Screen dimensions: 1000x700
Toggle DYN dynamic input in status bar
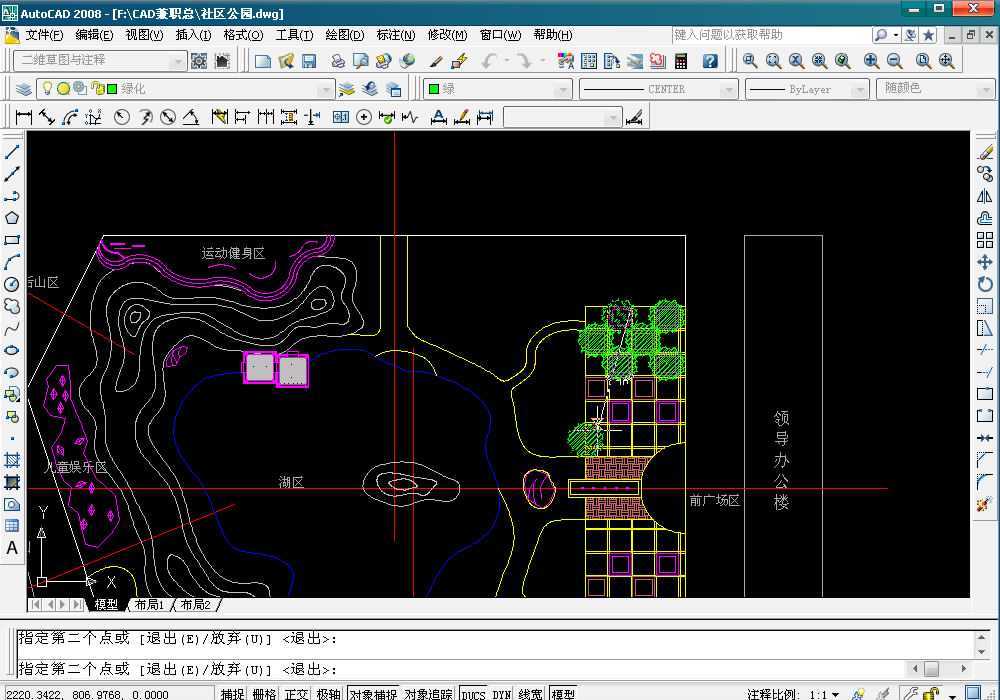coord(502,694)
